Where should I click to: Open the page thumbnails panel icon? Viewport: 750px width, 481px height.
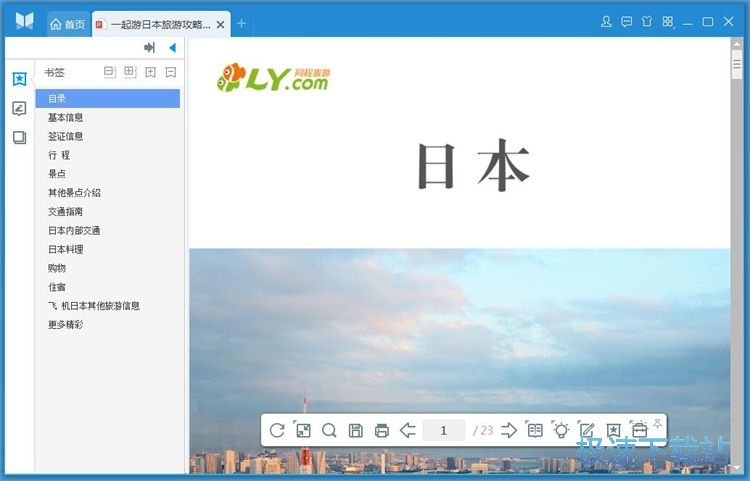19,138
